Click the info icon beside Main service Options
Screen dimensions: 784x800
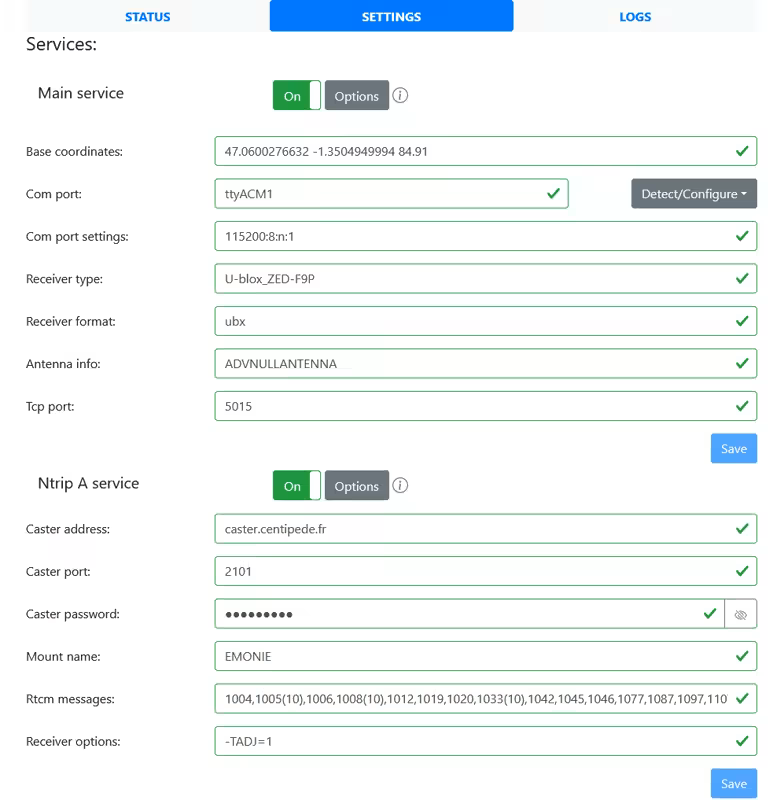pos(400,96)
